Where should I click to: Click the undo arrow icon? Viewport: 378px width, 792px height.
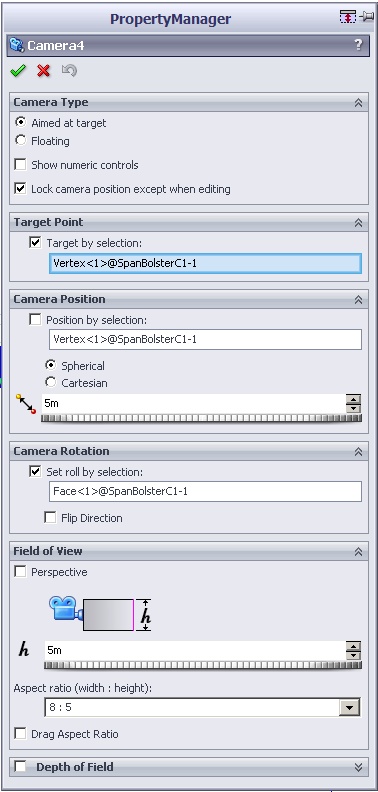69,71
